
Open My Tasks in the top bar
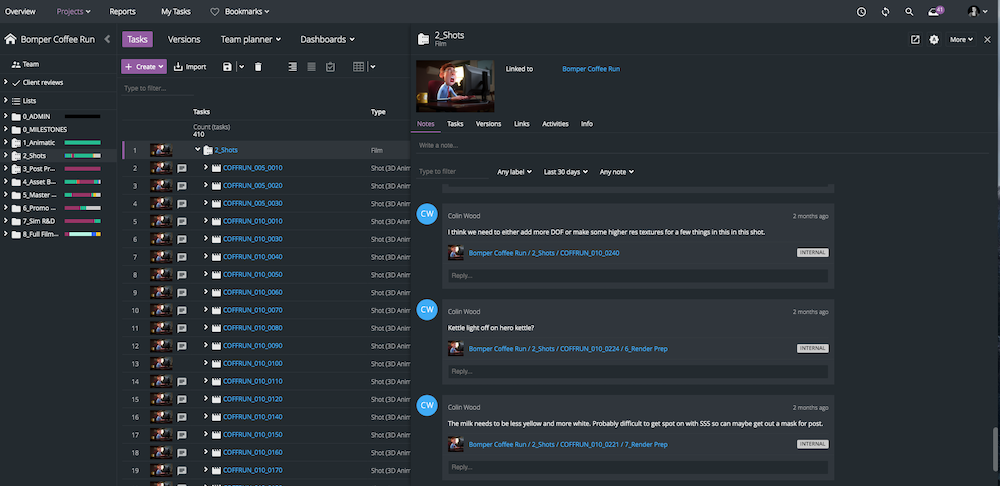(x=175, y=11)
